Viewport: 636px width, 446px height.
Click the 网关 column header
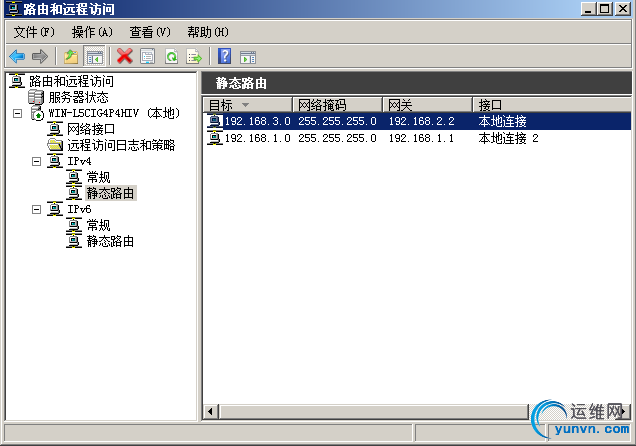[x=428, y=105]
